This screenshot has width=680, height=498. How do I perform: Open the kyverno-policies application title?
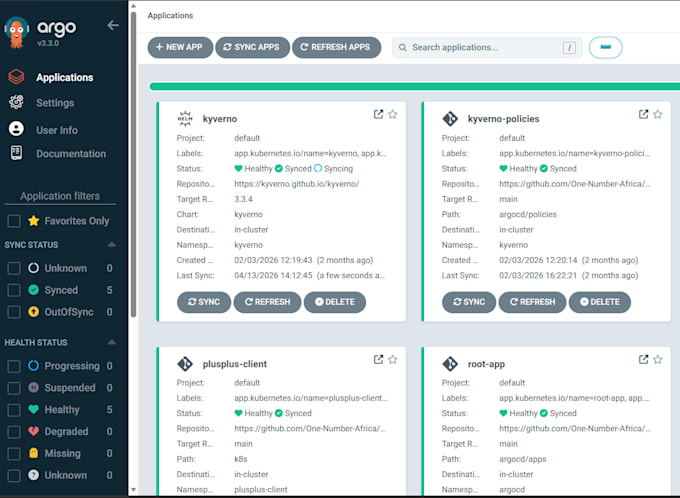(x=503, y=119)
